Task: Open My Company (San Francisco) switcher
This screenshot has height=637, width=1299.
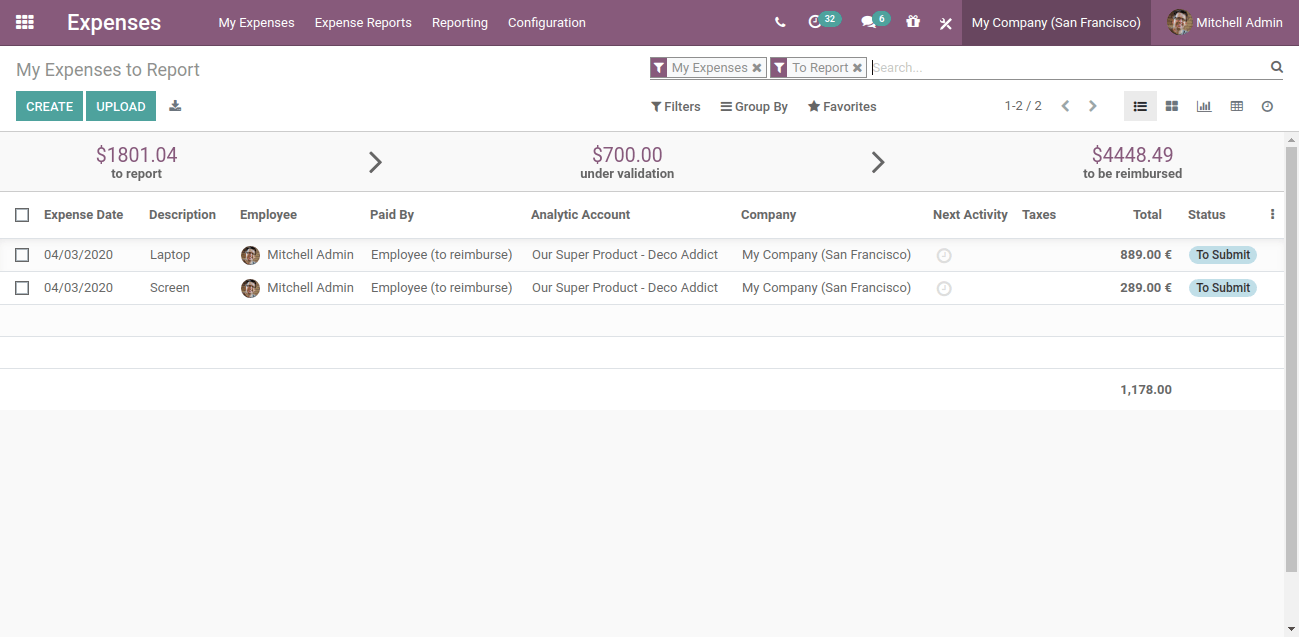Action: pyautogui.click(x=1056, y=22)
